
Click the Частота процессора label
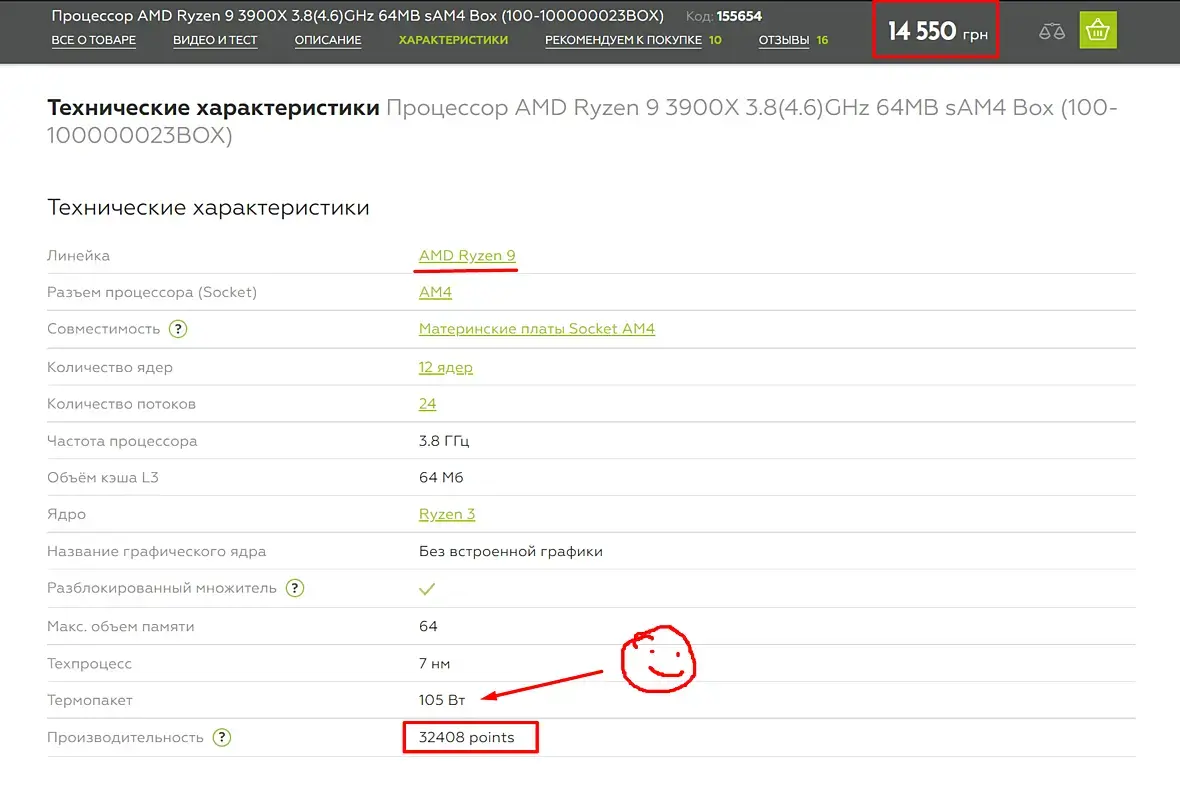coord(122,441)
